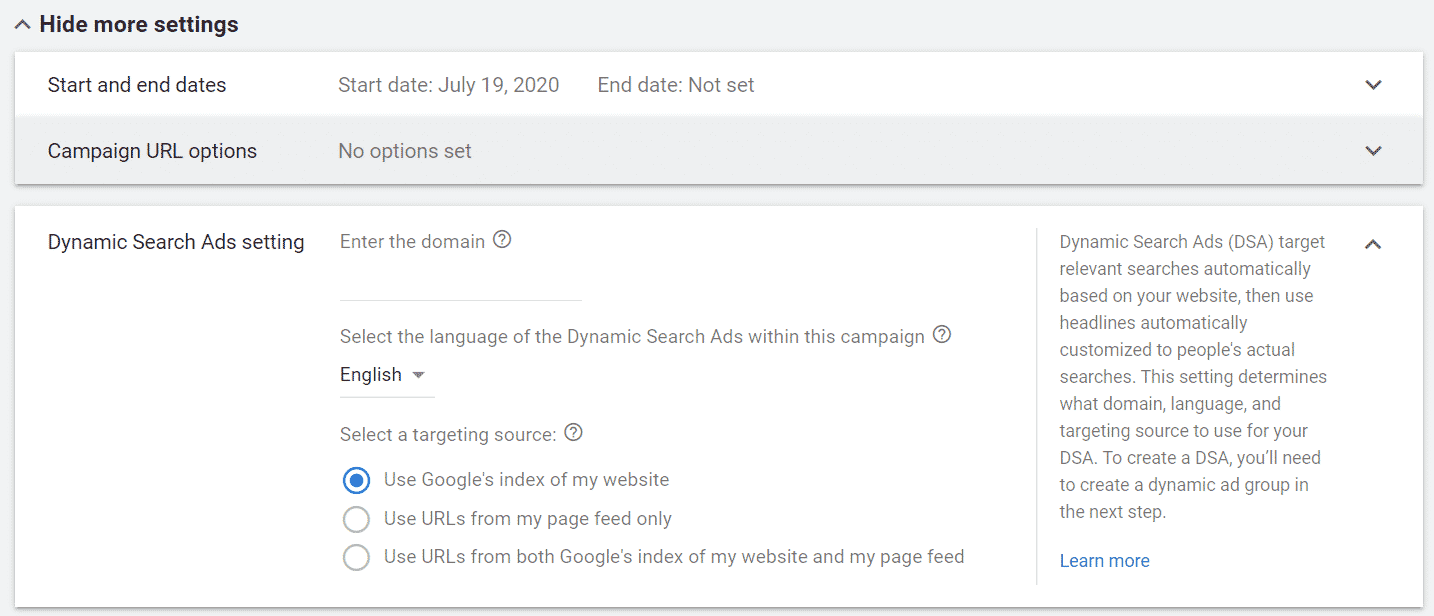Click "Hide more settings" heading
1434x616 pixels.
click(x=139, y=22)
